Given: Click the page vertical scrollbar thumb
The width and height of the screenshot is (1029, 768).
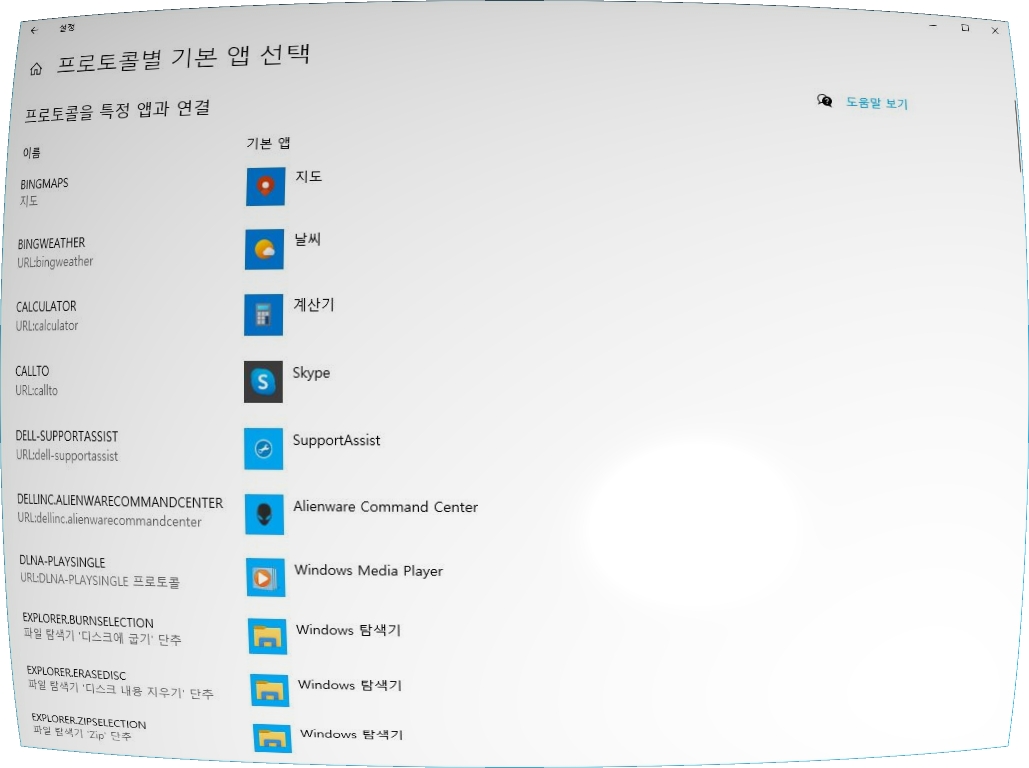Looking at the screenshot, I should click(x=1018, y=138).
